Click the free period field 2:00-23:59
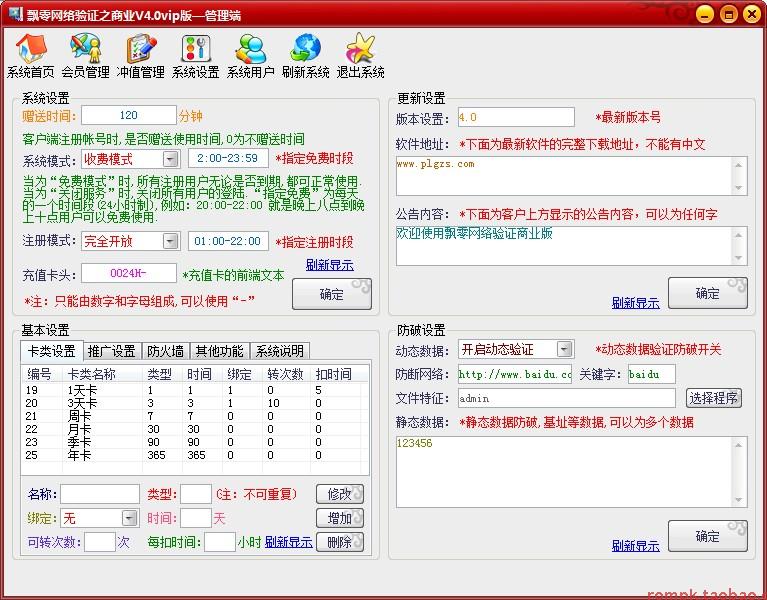This screenshot has width=767, height=600. (x=228, y=158)
